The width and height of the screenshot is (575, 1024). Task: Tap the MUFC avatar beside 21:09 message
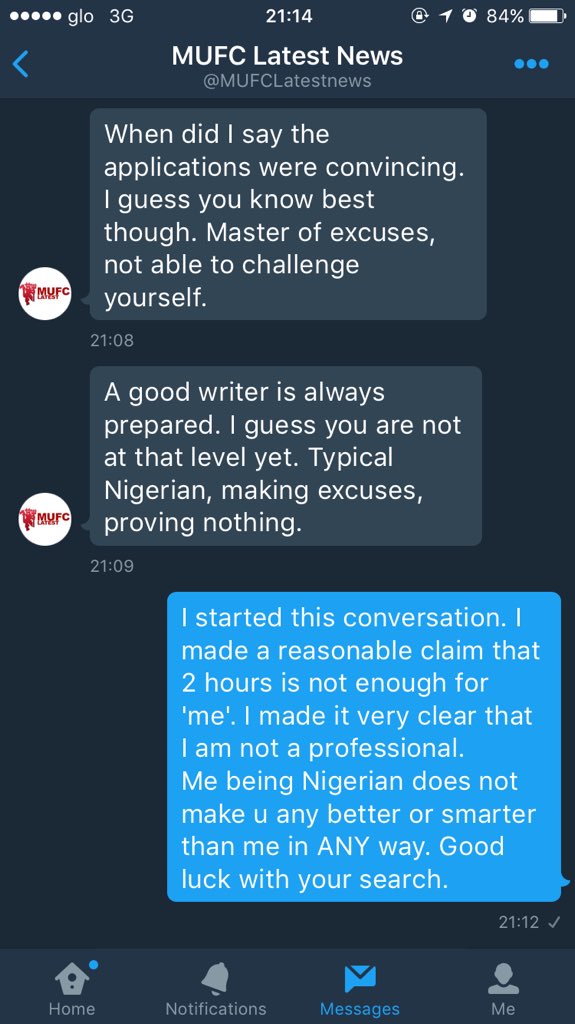(x=44, y=519)
